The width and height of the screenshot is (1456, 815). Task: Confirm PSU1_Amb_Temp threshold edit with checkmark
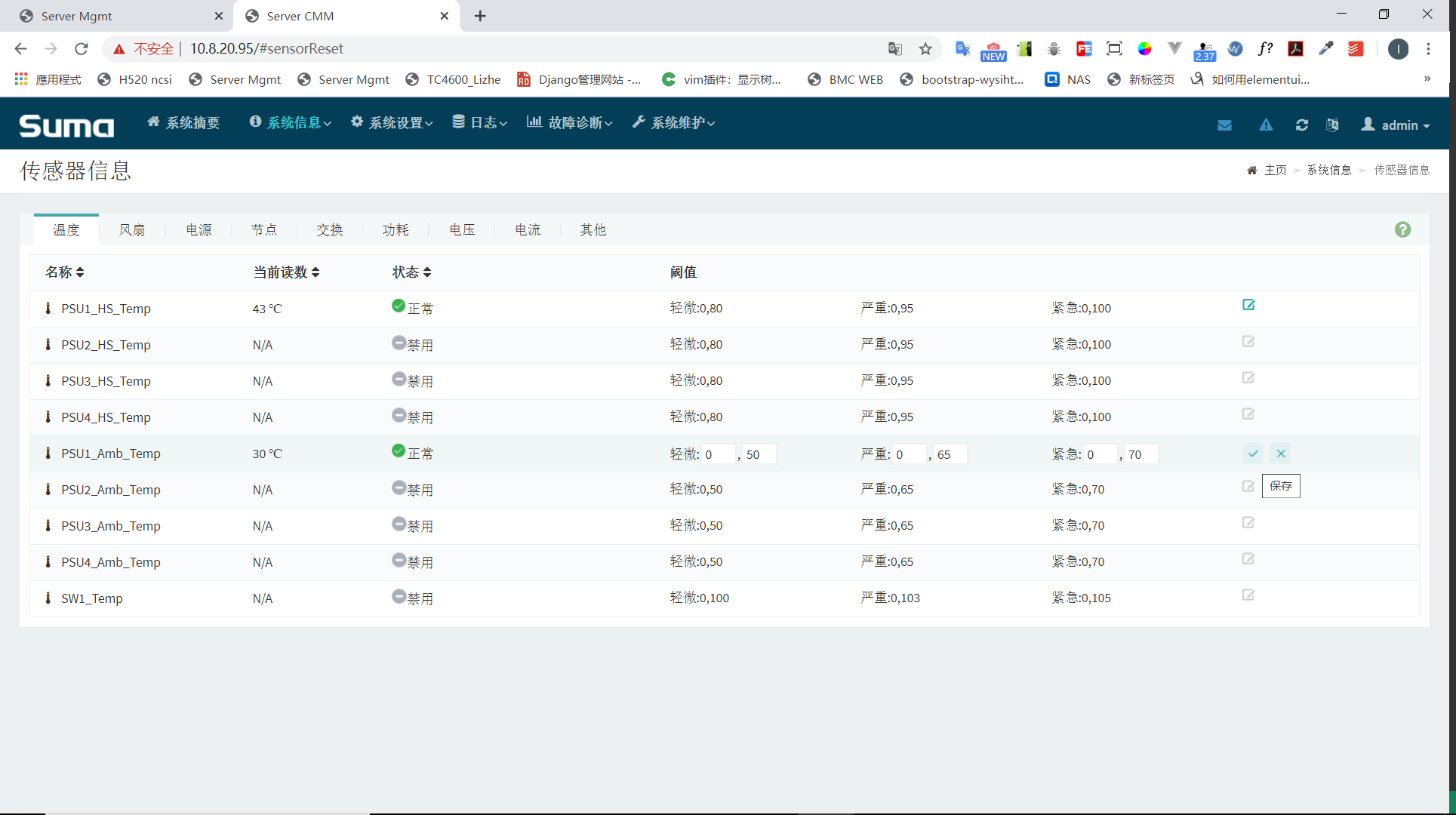click(x=1253, y=454)
